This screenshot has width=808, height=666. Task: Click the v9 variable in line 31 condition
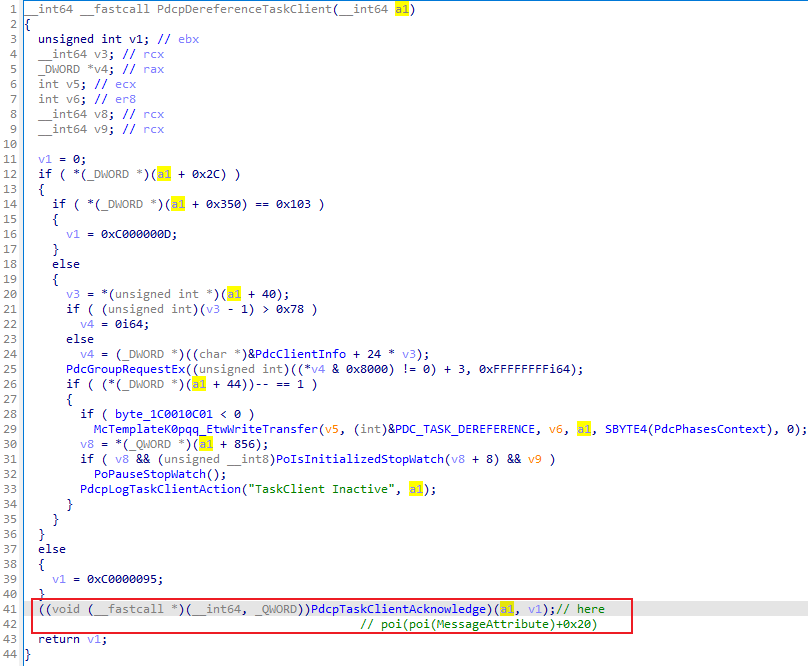535,459
